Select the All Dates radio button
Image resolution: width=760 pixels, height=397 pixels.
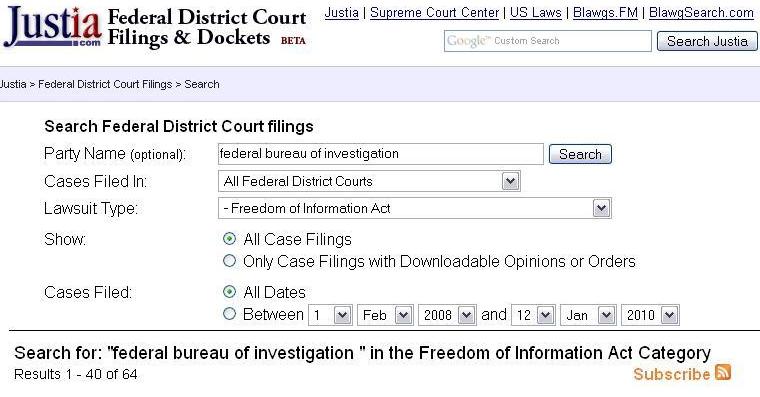pyautogui.click(x=229, y=292)
